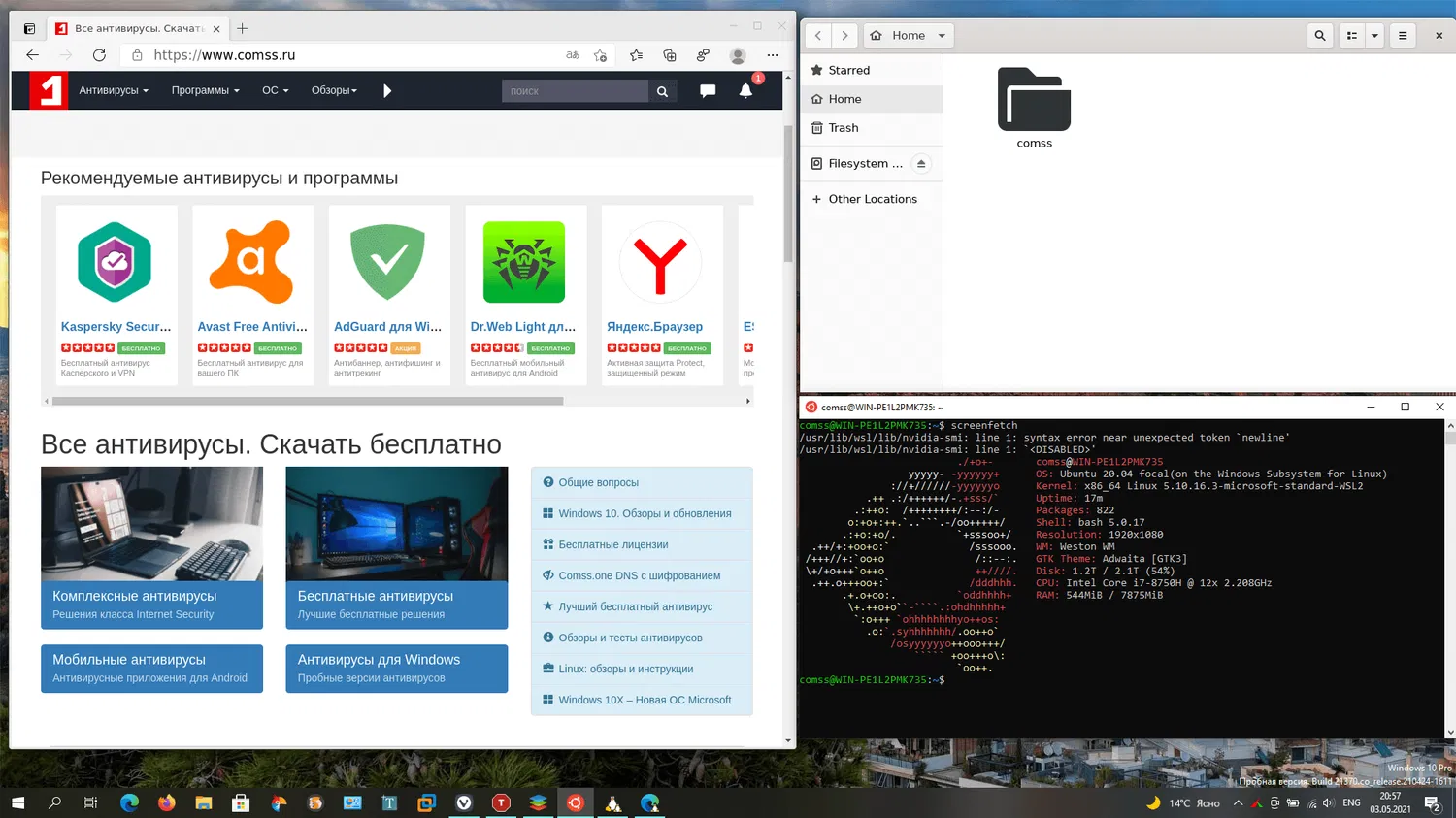Open the AdGuard для Windows link

pos(387,327)
